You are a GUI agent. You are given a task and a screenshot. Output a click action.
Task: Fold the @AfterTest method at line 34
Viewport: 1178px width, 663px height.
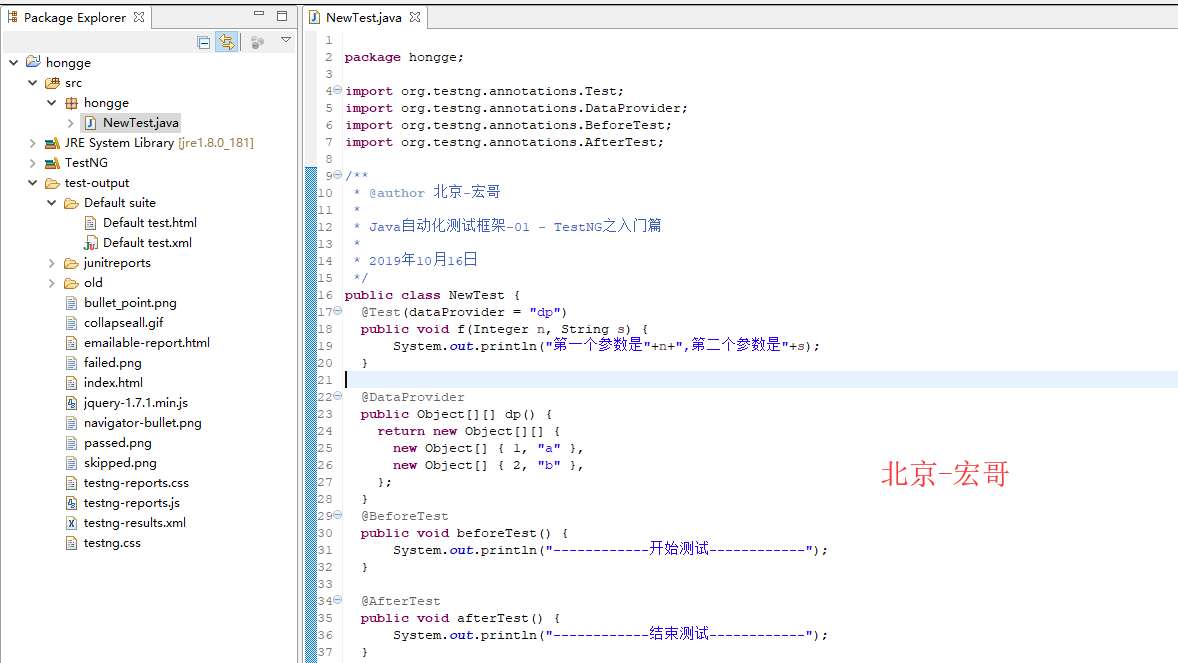[x=337, y=600]
